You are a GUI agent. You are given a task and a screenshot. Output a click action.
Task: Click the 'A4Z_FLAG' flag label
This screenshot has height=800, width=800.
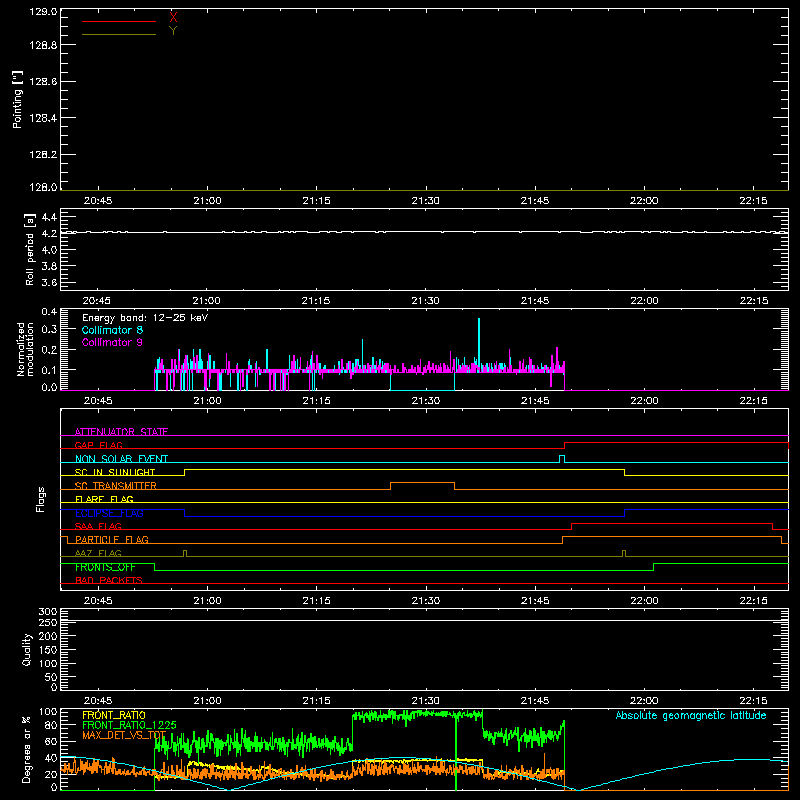coord(98,554)
